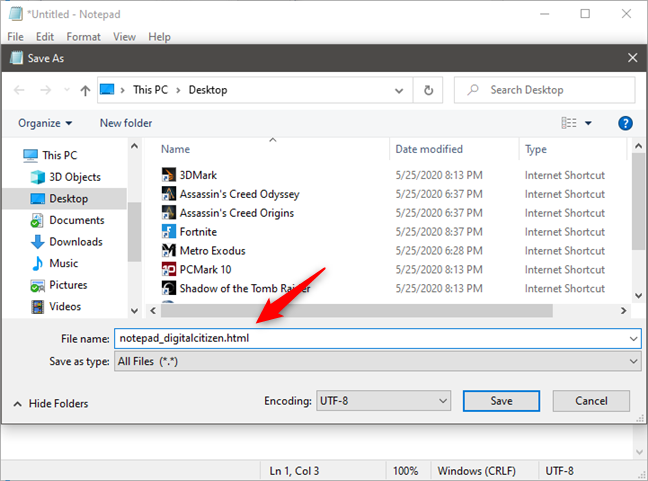Open the Music folder in sidebar

(63, 263)
